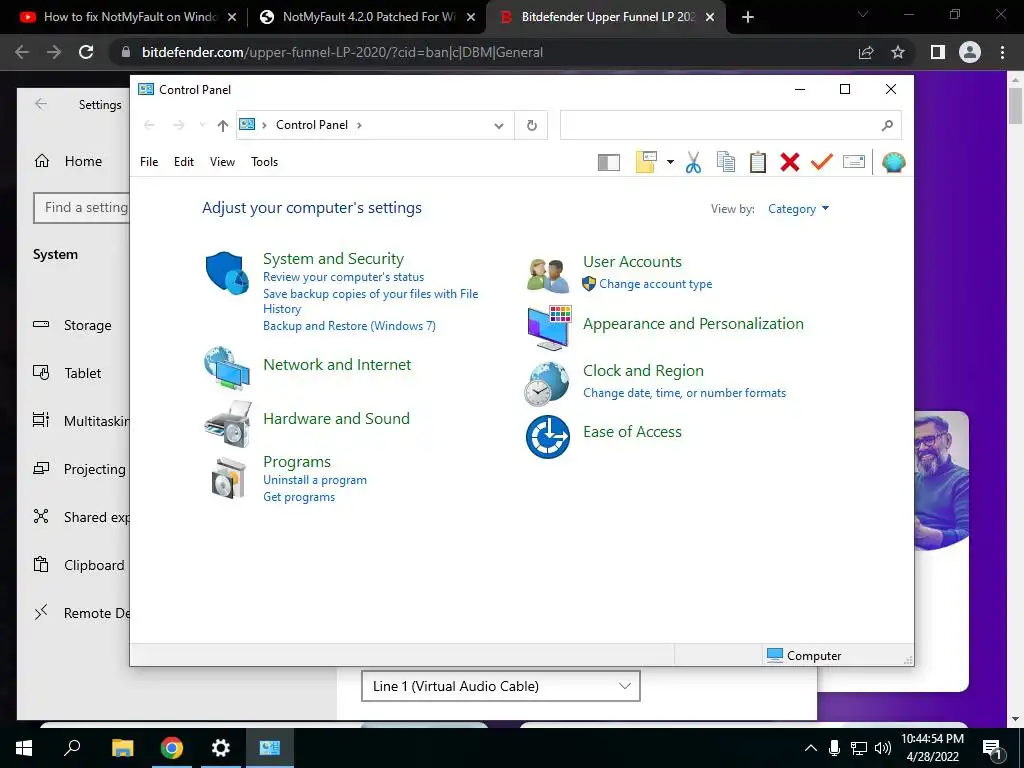Click the Network and Internet globe icon
Viewport: 1024px width, 768px height.
point(227,369)
